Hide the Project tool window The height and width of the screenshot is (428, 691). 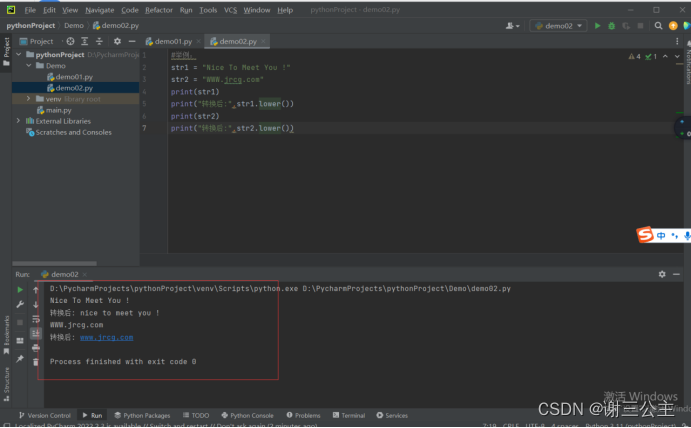click(x=132, y=41)
